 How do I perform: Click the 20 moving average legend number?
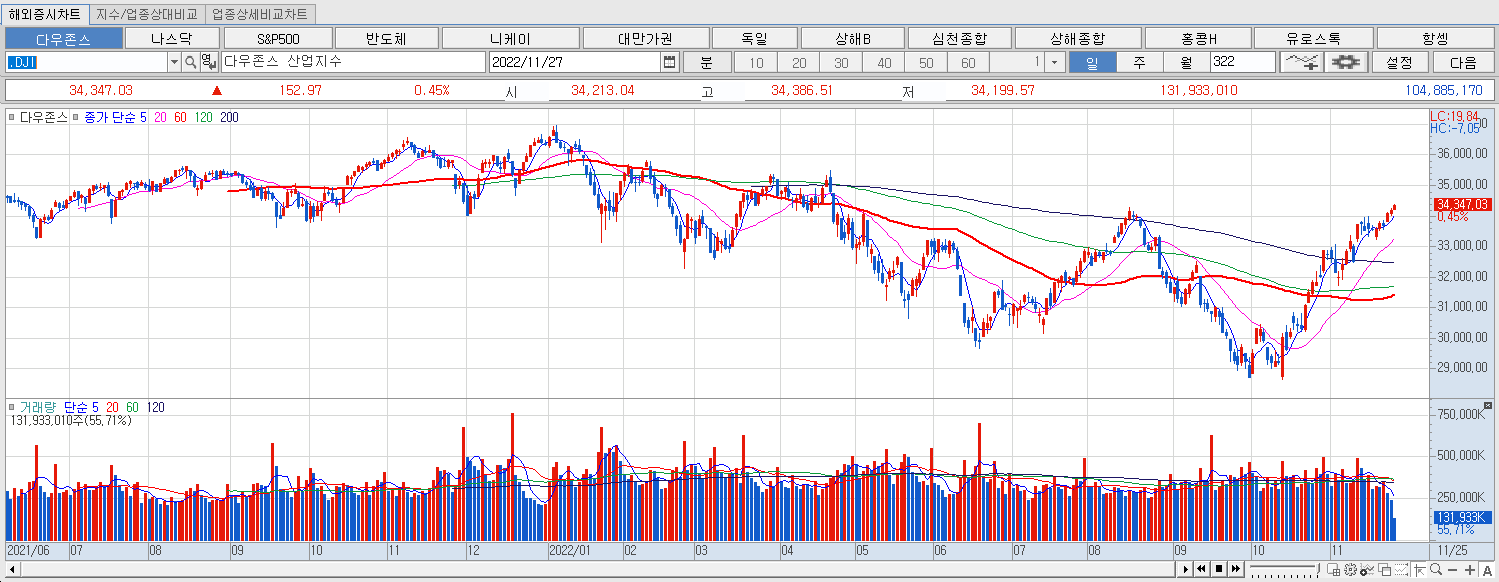[x=161, y=117]
